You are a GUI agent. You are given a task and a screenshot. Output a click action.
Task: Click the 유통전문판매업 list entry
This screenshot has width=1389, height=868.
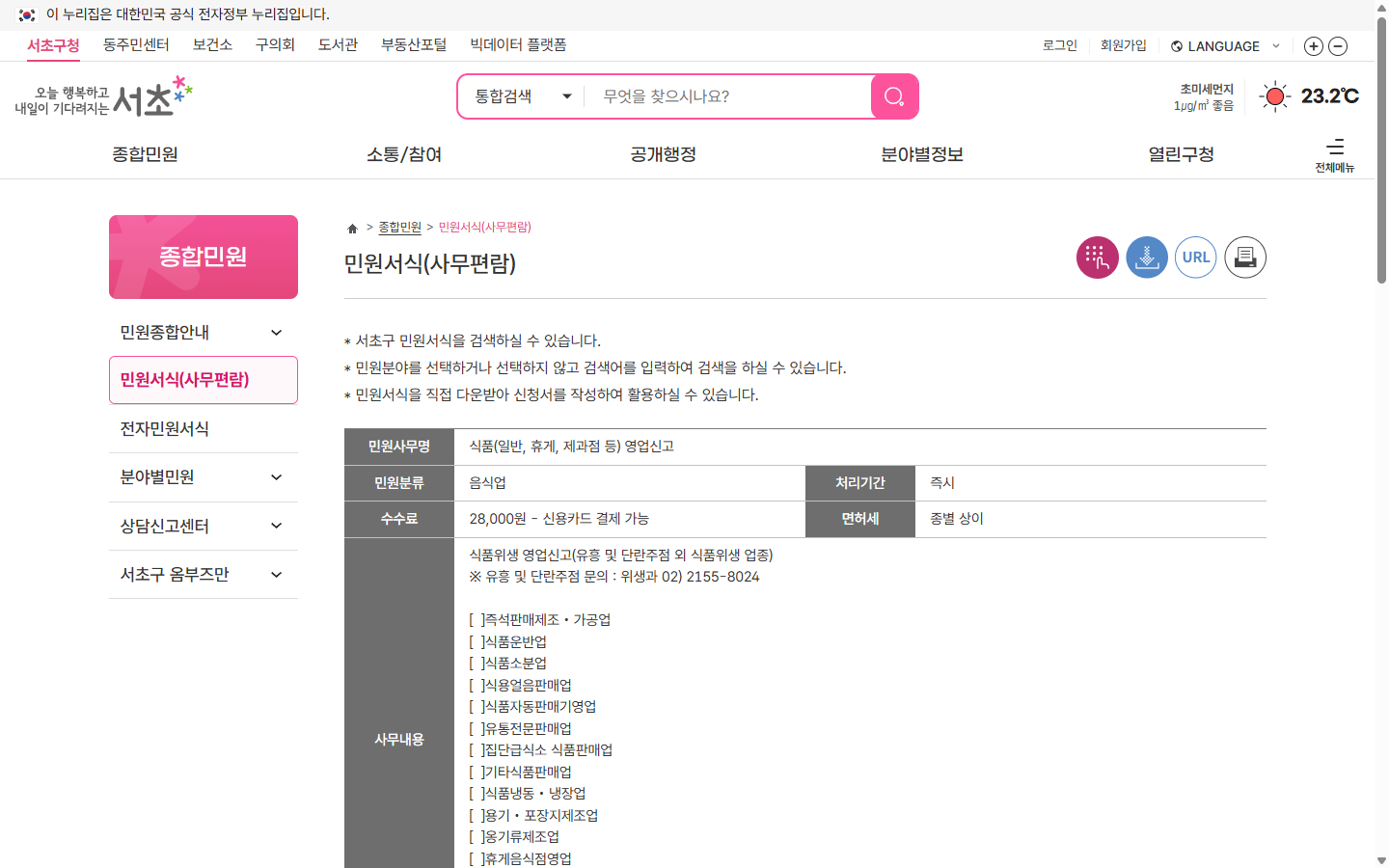521,729
